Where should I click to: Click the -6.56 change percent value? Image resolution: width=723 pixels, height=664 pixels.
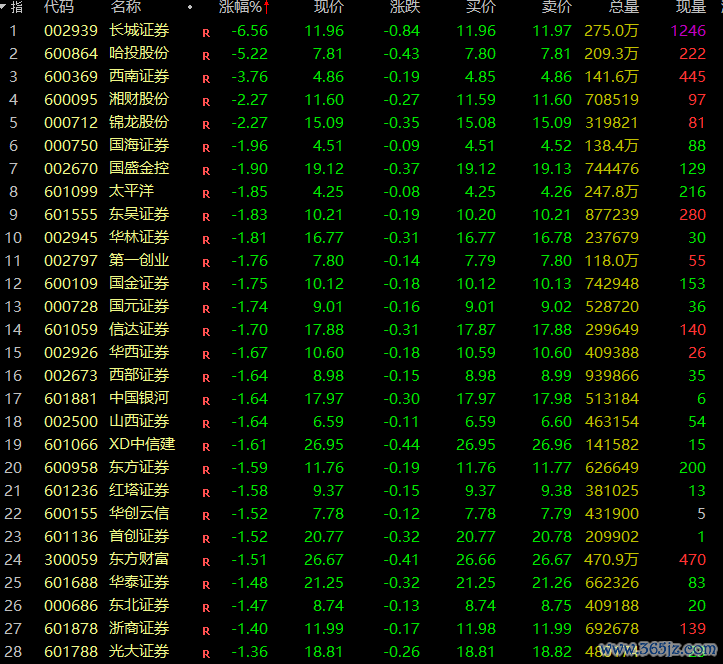(249, 31)
